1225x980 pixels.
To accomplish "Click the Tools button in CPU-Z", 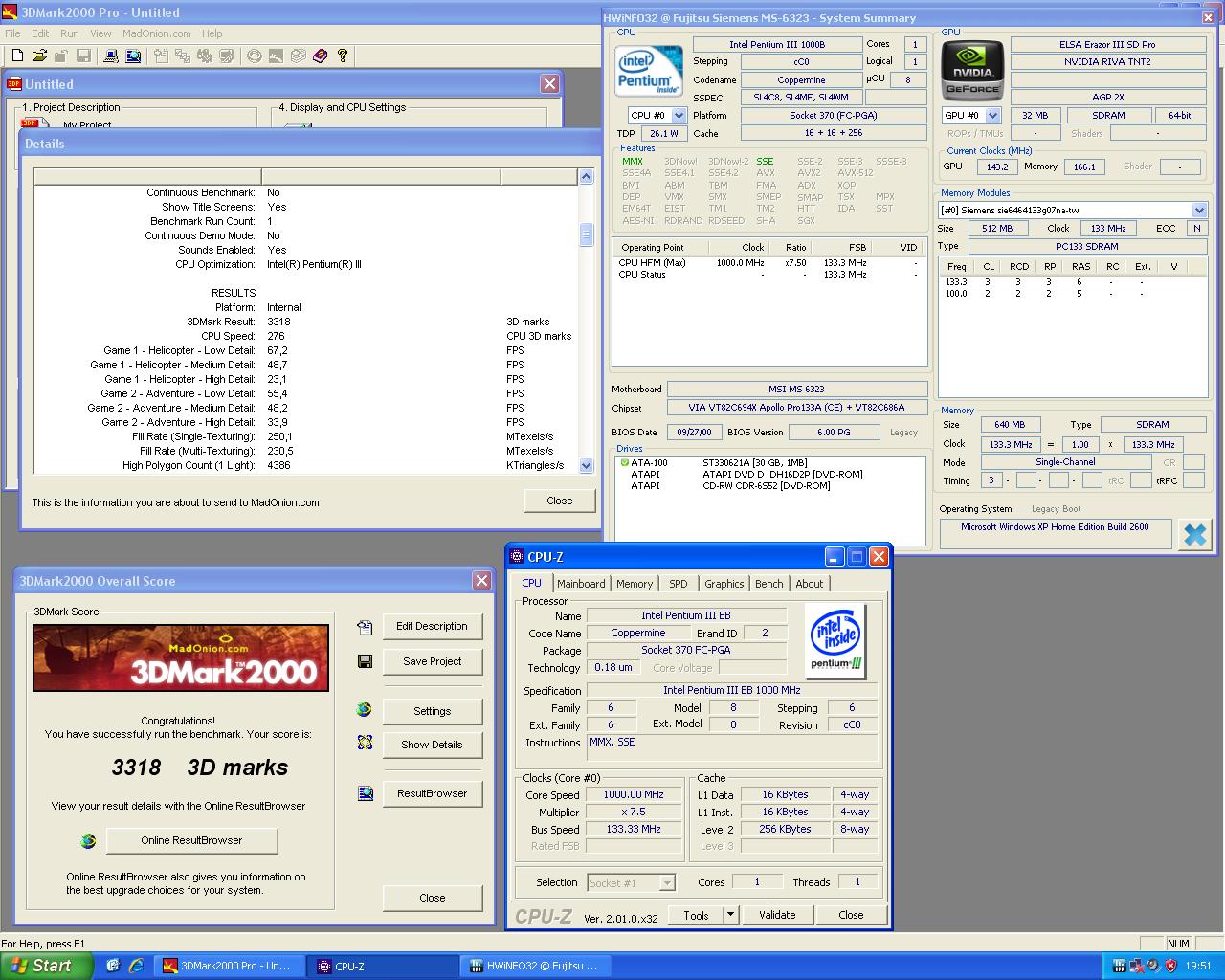I will coord(696,915).
